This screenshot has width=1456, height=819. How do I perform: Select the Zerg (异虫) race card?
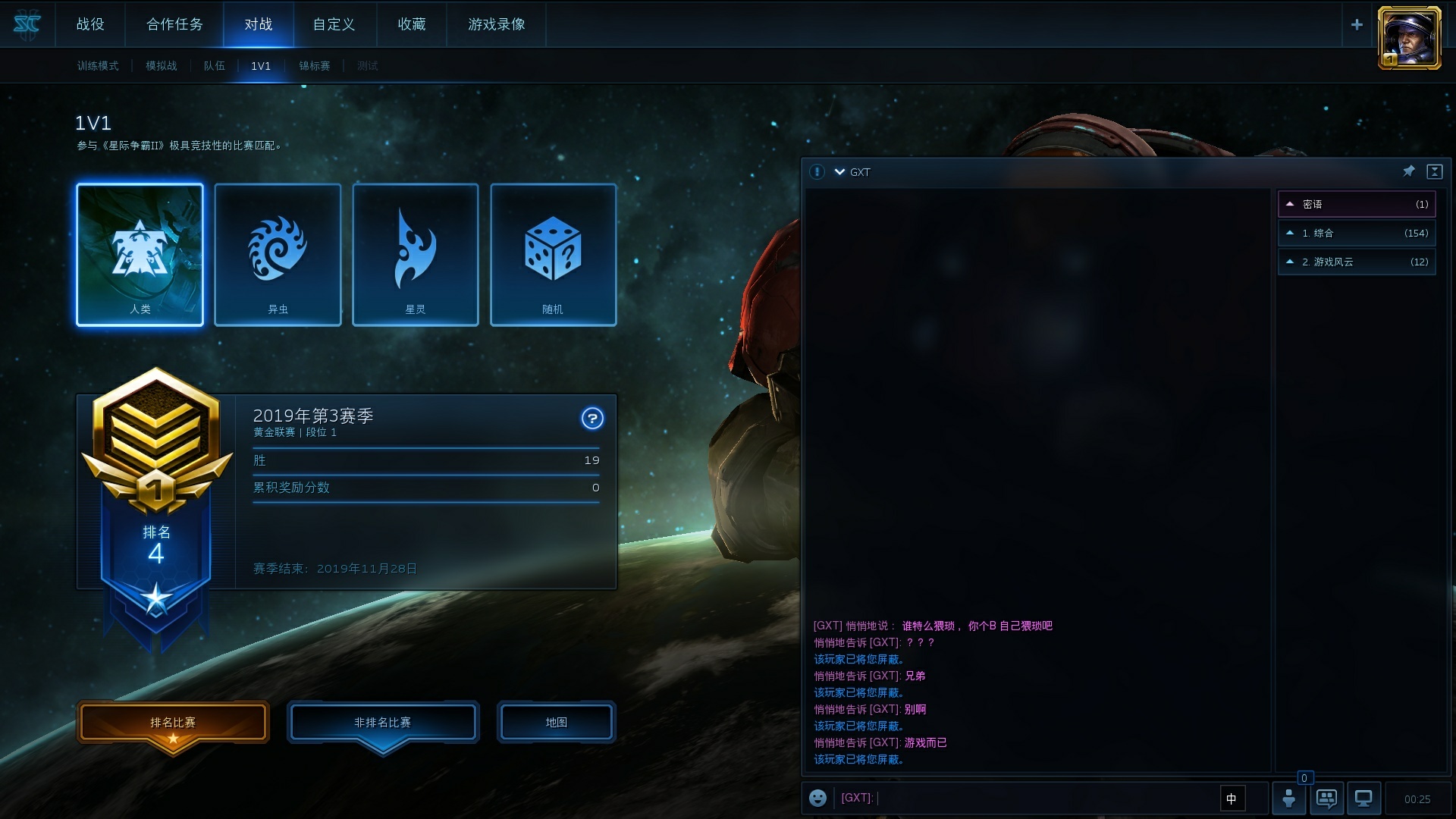(x=278, y=255)
